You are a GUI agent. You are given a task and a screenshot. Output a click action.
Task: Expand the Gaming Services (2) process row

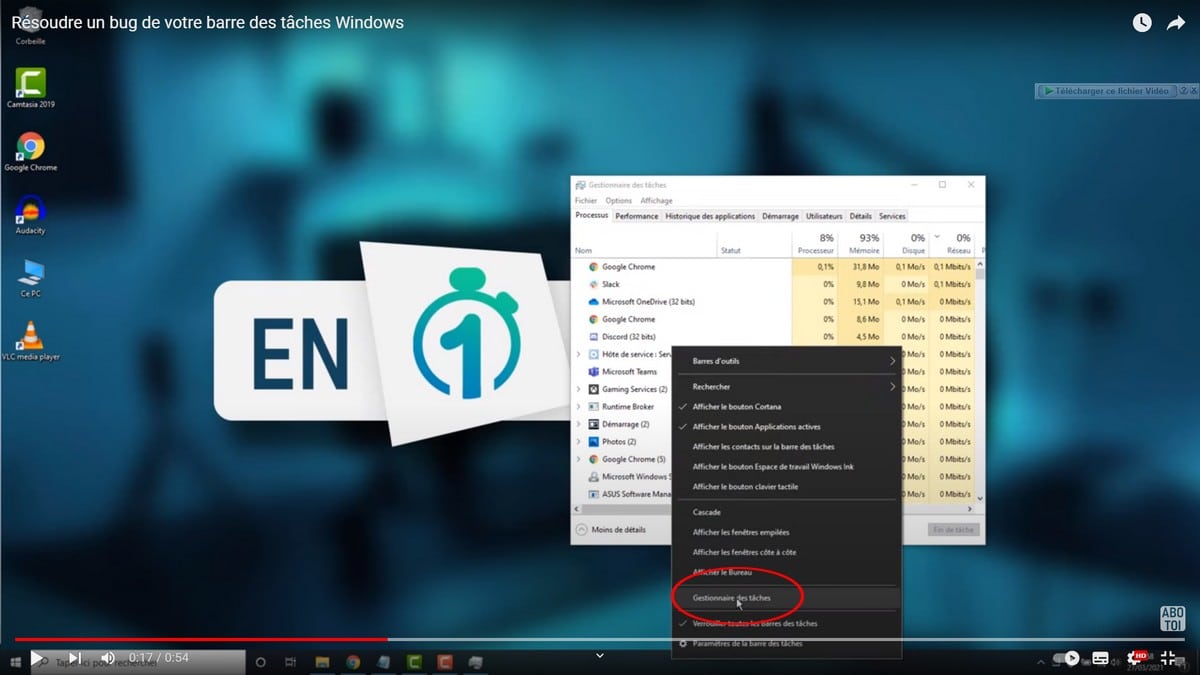point(579,389)
